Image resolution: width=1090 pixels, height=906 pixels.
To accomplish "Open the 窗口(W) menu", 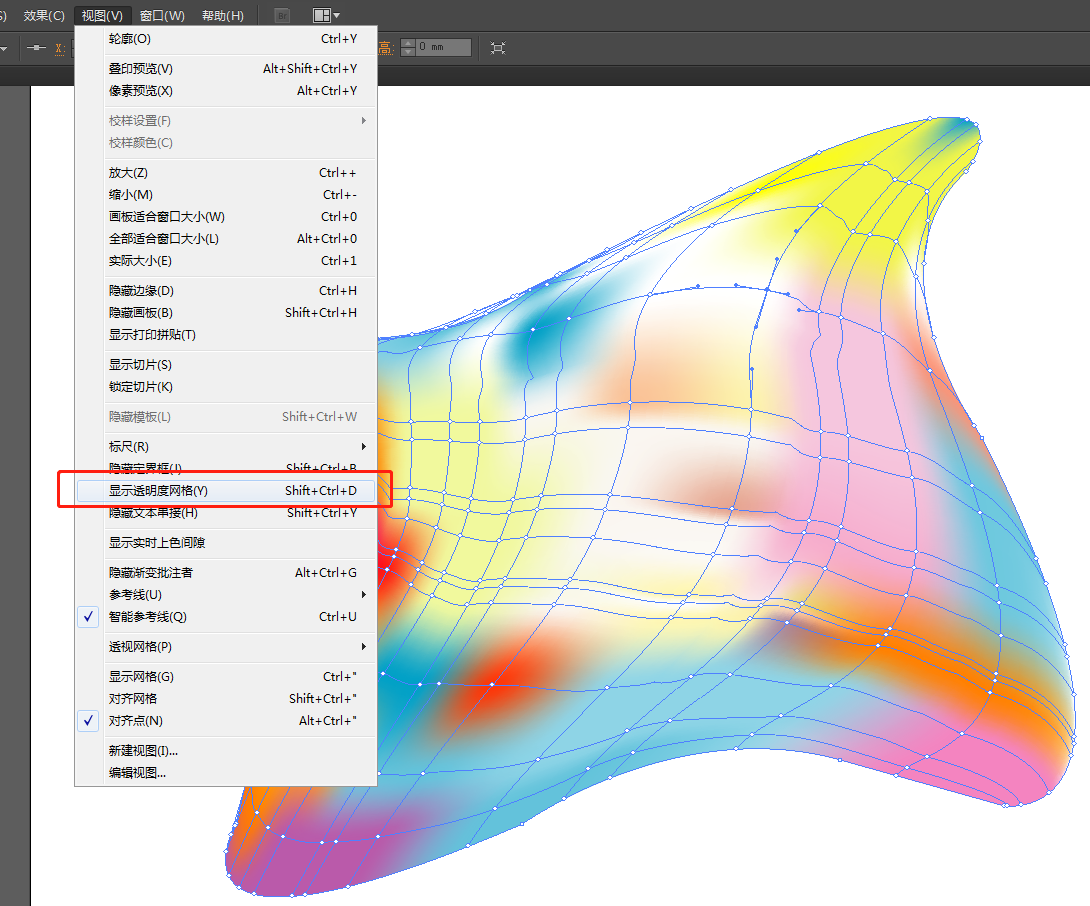I will [162, 15].
